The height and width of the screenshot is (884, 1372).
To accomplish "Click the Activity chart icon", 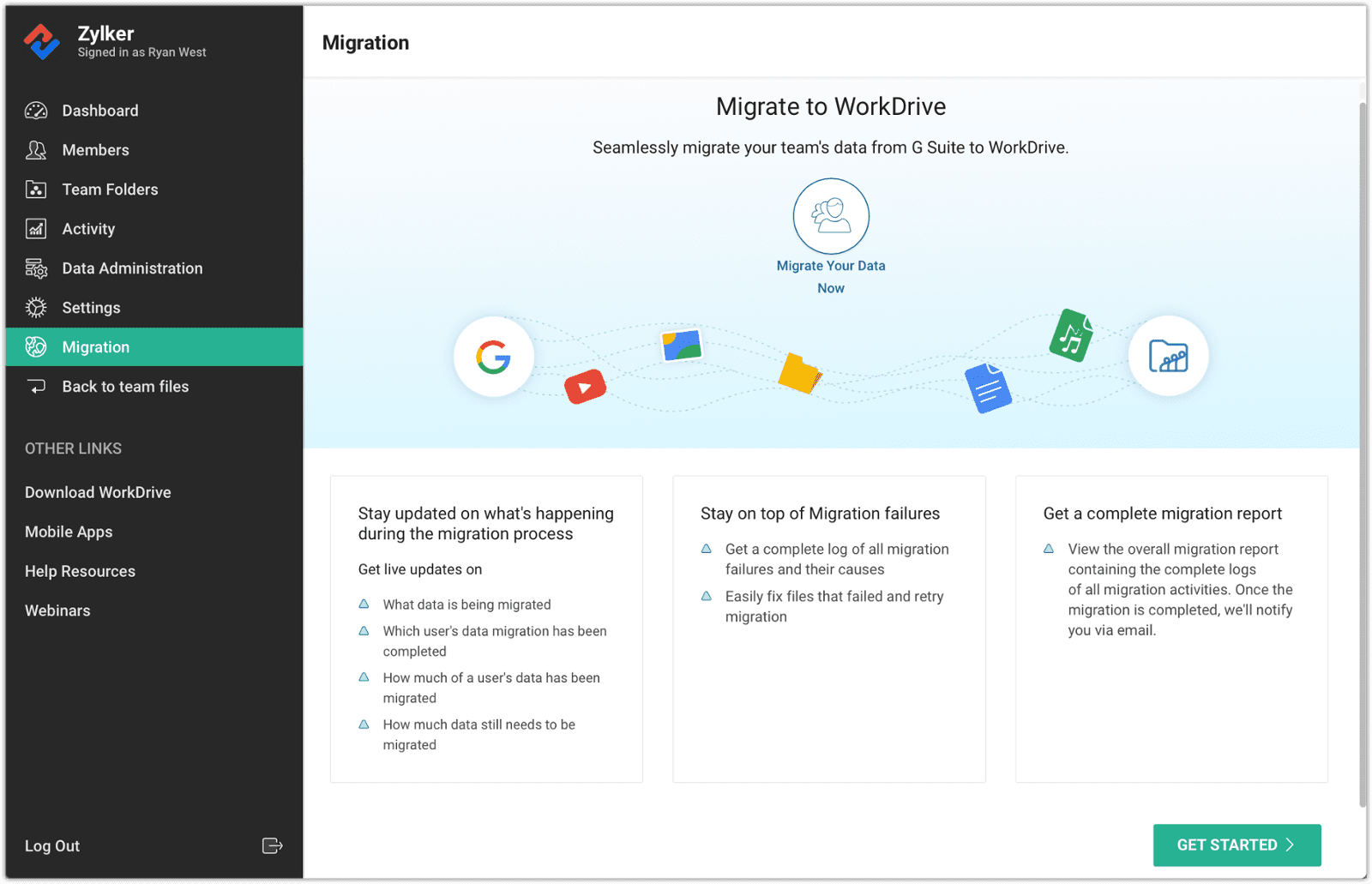I will pyautogui.click(x=36, y=229).
